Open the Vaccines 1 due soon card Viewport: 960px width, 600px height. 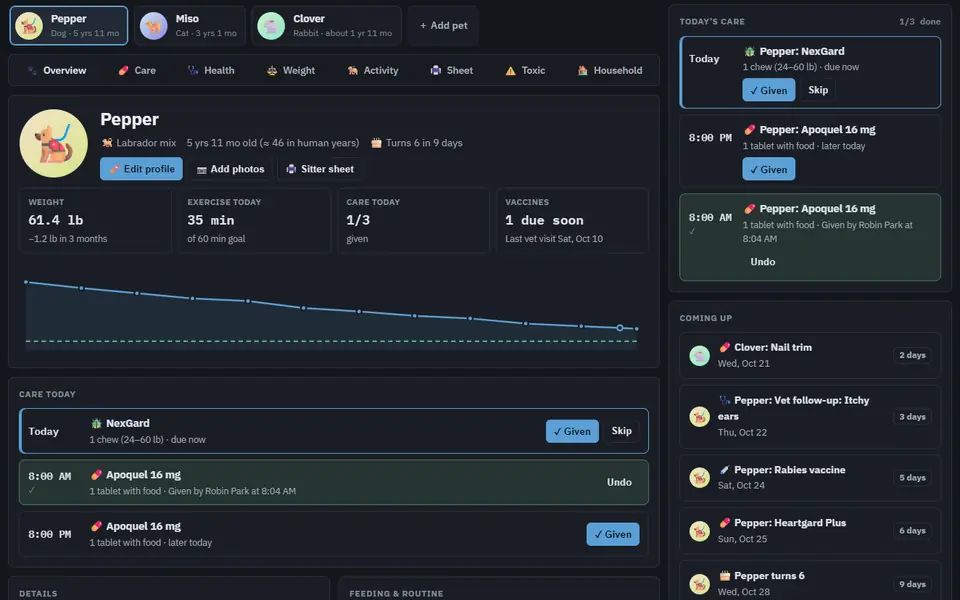coord(572,220)
